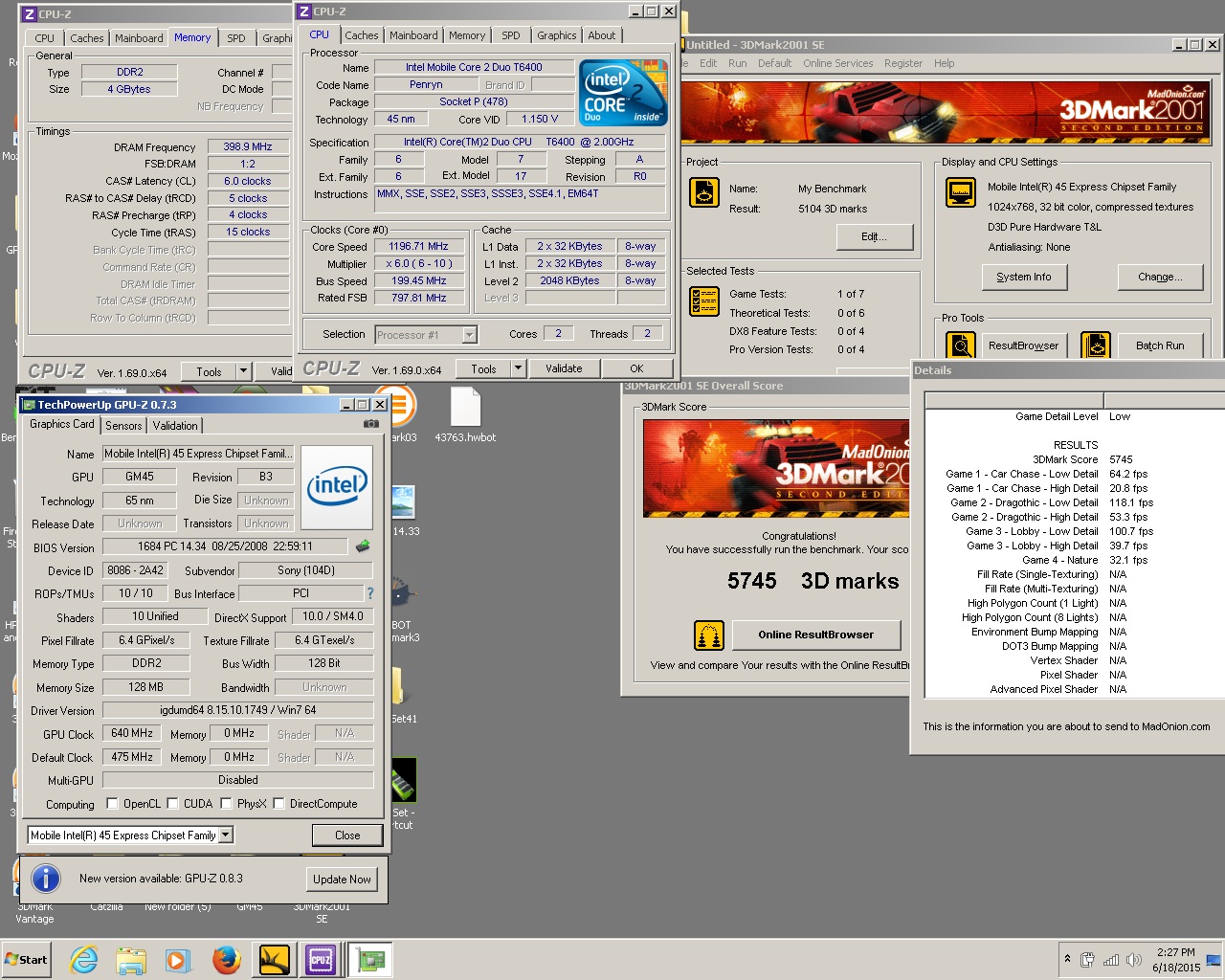Open the Graphics tab in the front CPU-Z window
The width and height of the screenshot is (1225, 980).
coord(557,35)
